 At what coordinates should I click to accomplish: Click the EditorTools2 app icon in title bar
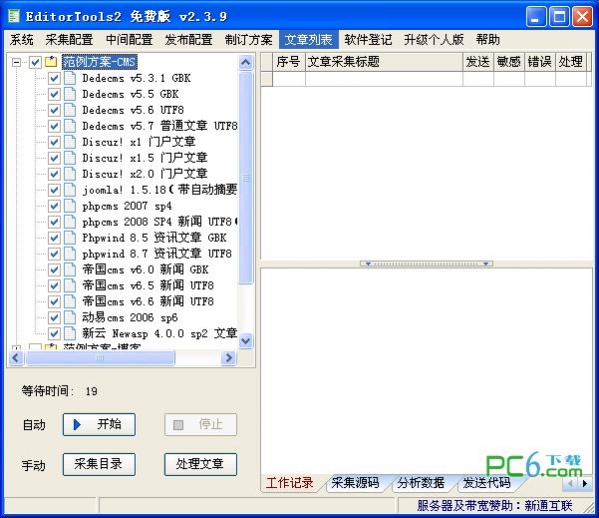(x=14, y=16)
